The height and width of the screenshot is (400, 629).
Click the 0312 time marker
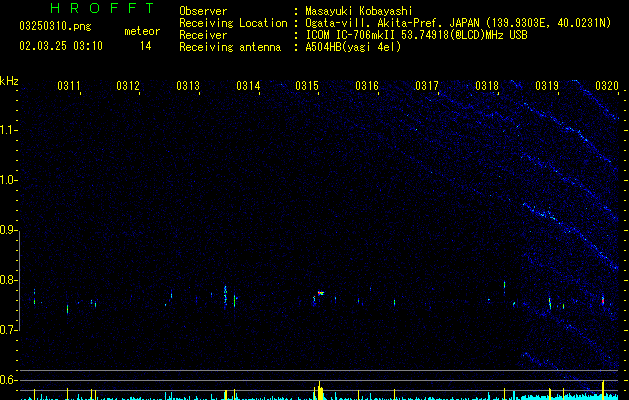coord(128,86)
